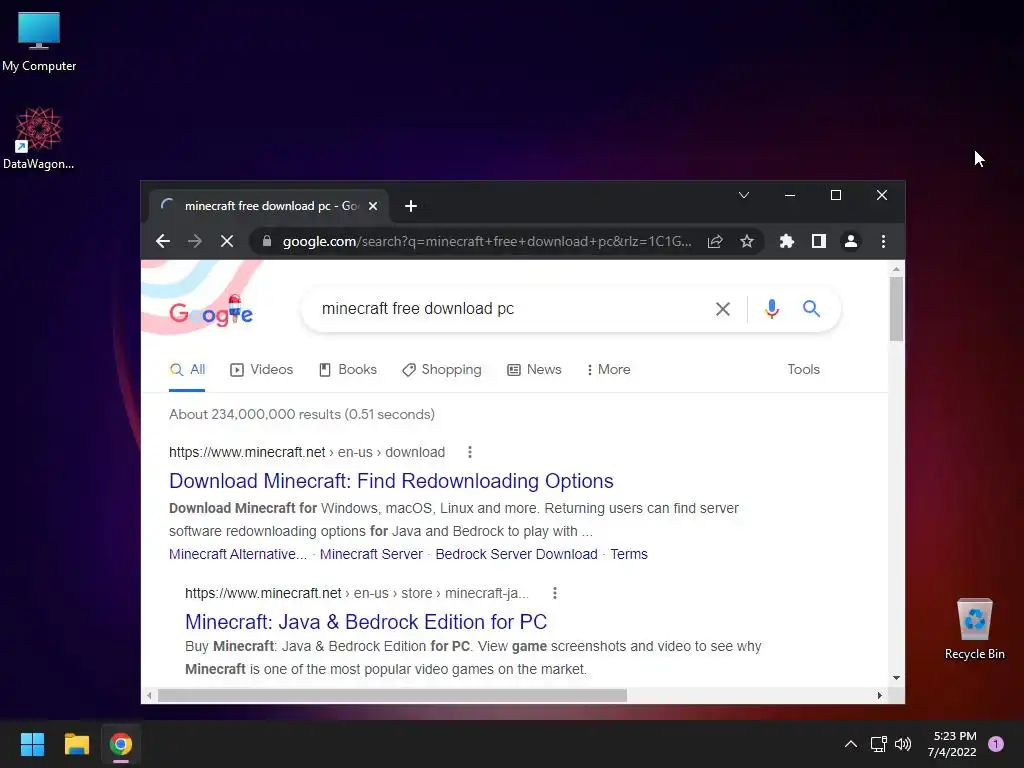The image size is (1024, 768).
Task: Submit search with the magnifier icon
Action: [x=811, y=308]
